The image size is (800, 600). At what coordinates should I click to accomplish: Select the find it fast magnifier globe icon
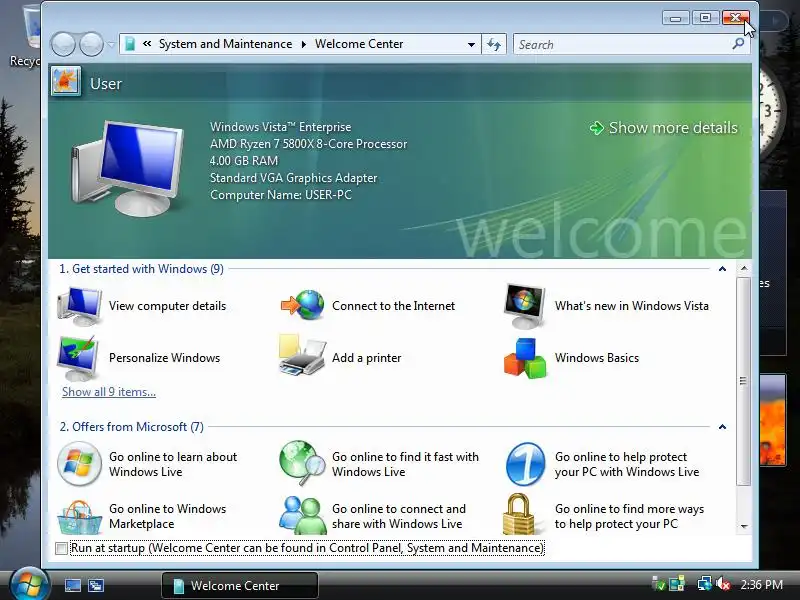coord(302,463)
